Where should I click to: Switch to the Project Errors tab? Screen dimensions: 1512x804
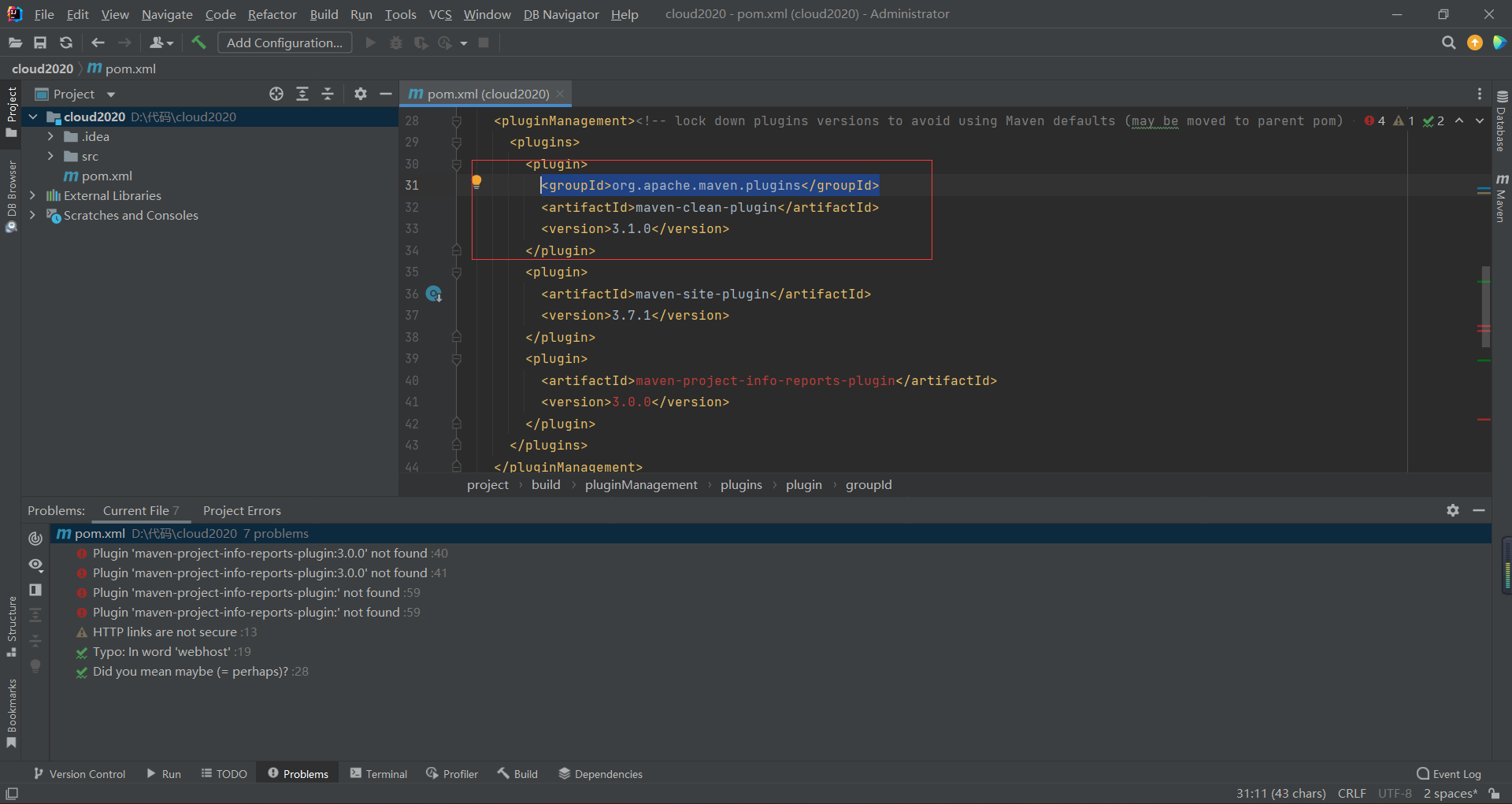[242, 510]
